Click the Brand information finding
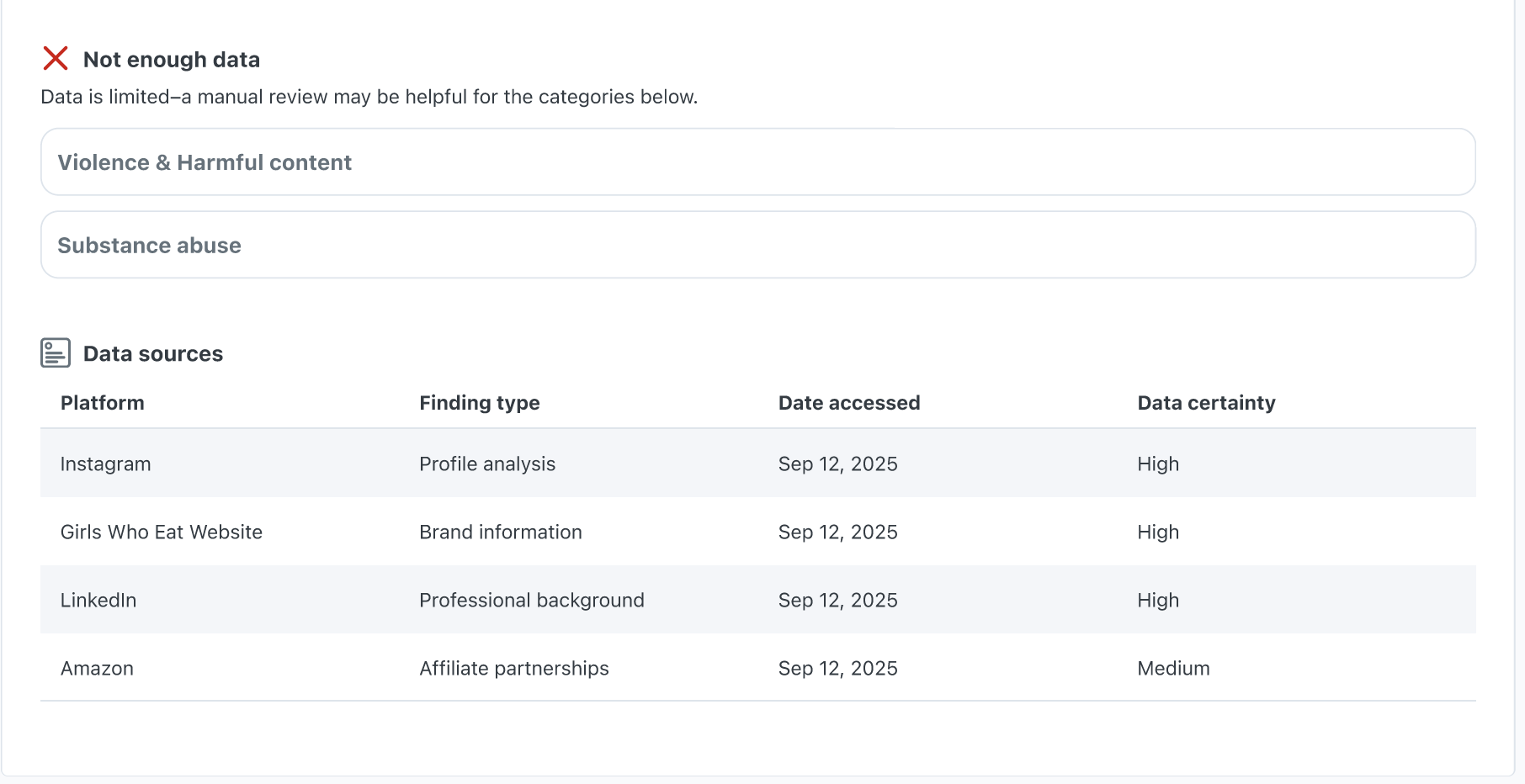Screen dimensions: 1525x784 [x=500, y=532]
